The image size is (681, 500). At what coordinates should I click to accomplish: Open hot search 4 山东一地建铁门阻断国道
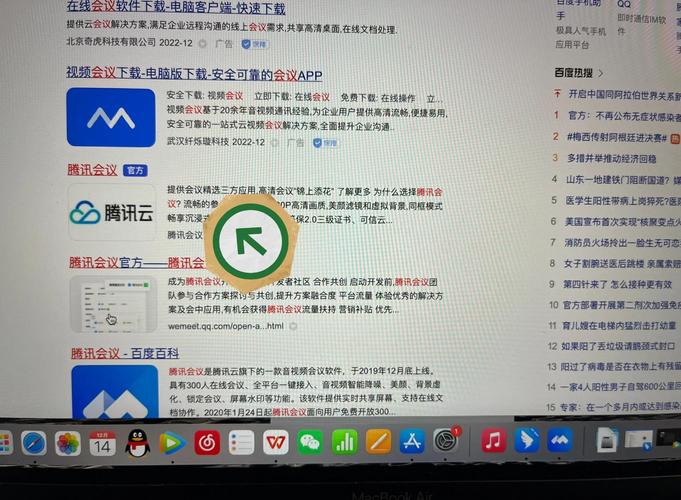tap(623, 179)
